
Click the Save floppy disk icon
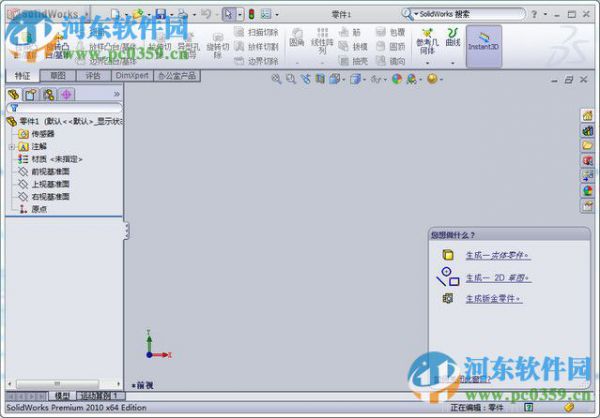coord(161,15)
